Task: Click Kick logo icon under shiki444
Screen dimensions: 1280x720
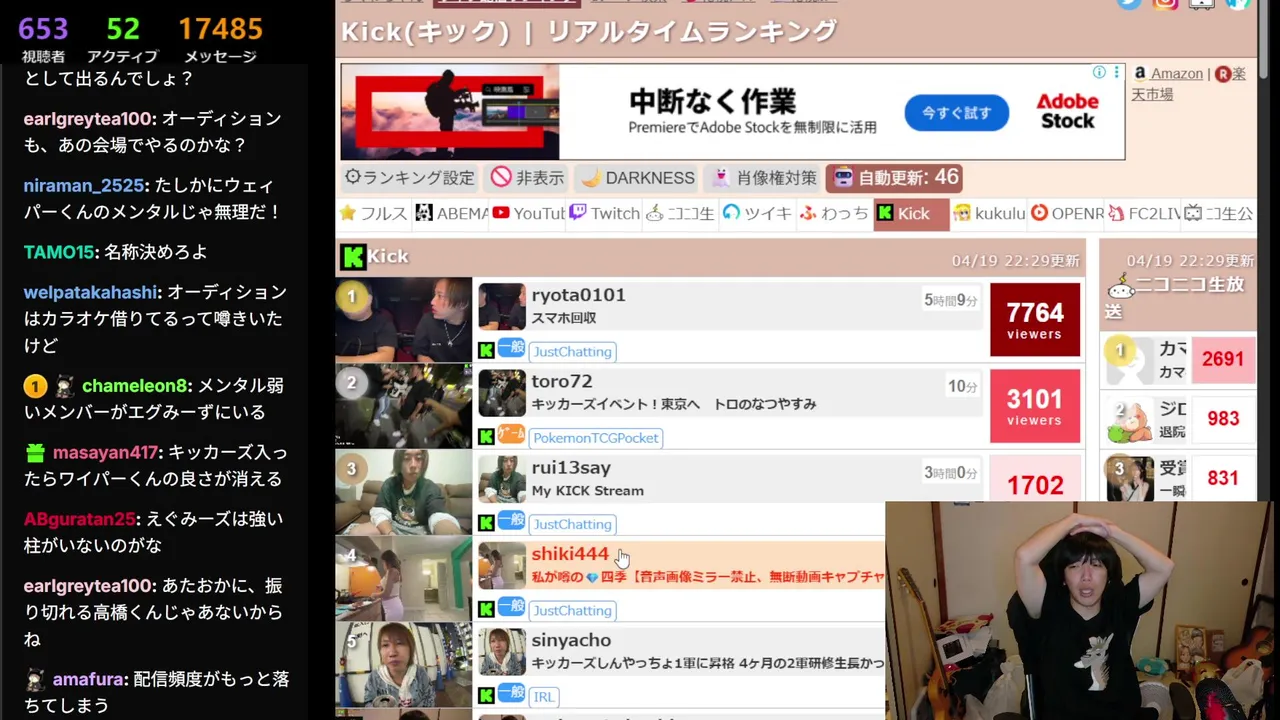Action: (x=486, y=609)
